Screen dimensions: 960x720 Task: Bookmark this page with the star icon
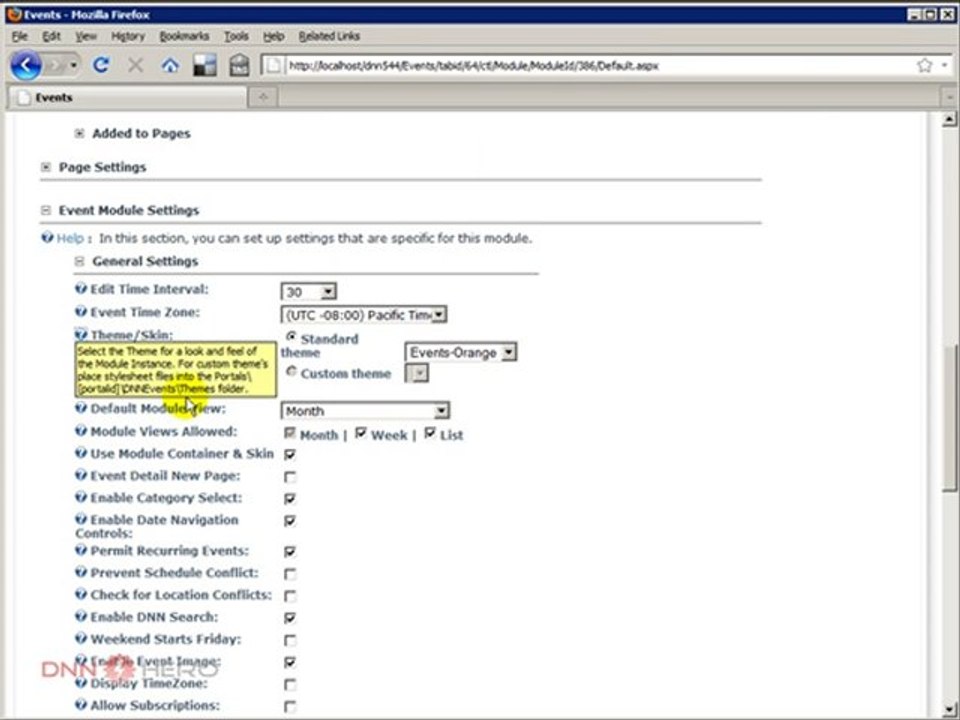[x=924, y=65]
